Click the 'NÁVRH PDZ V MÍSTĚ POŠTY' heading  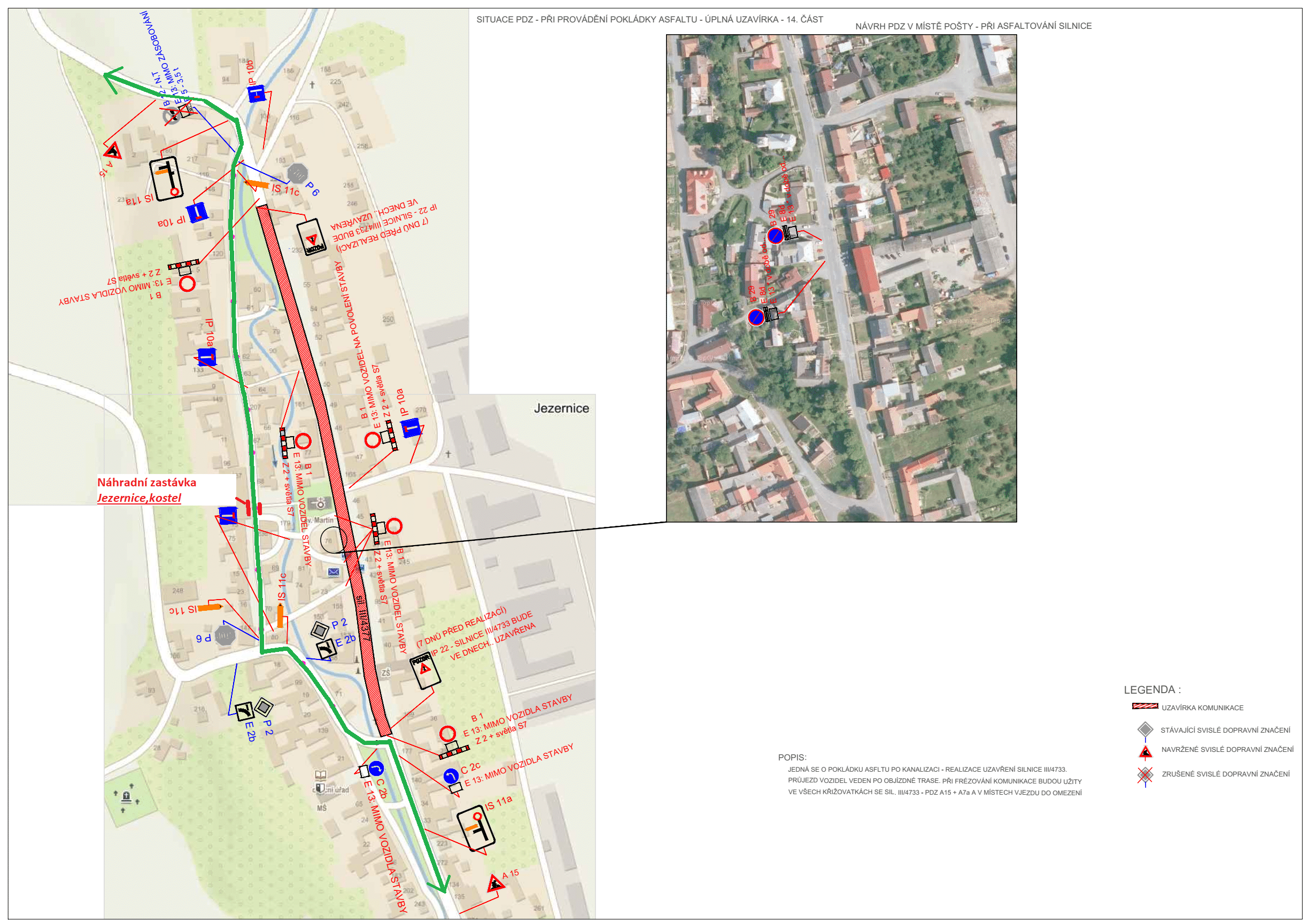point(973,26)
